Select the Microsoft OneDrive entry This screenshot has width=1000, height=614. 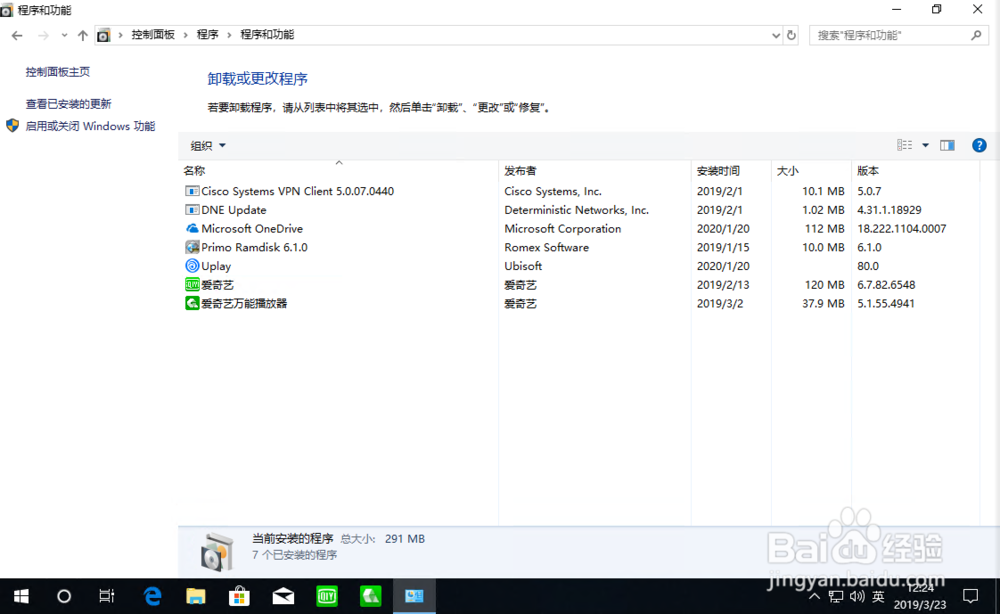tap(252, 228)
